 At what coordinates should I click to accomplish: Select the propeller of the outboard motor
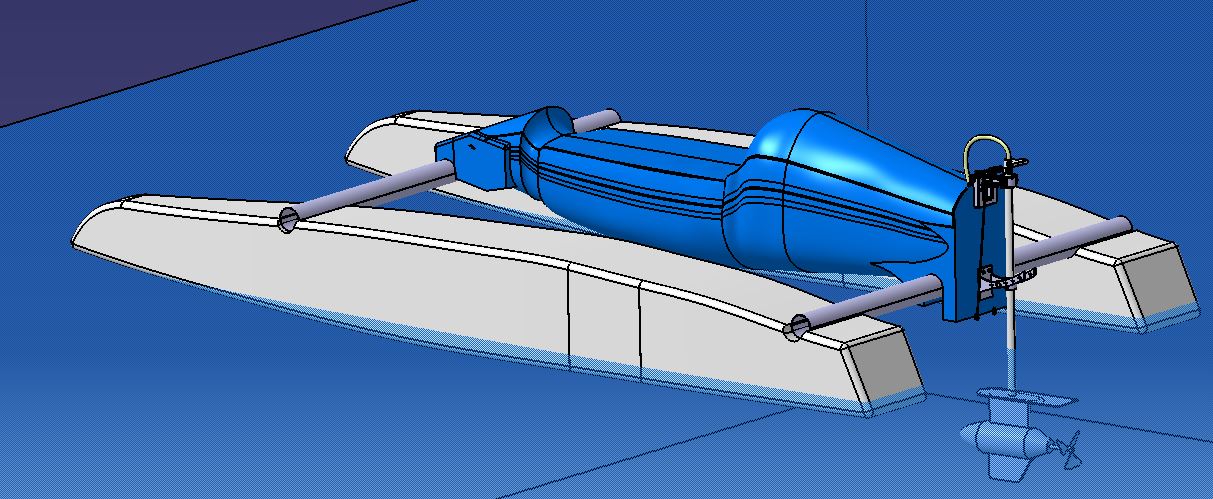(x=1069, y=449)
